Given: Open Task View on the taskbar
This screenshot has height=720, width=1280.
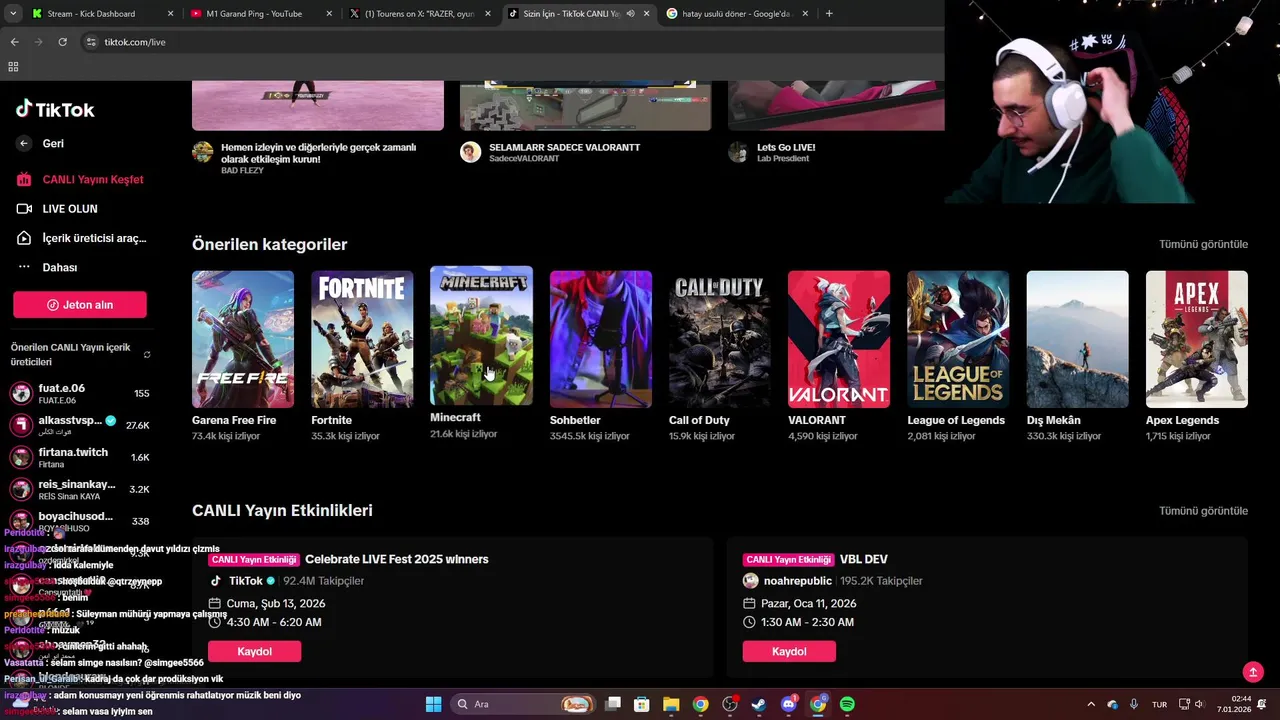Looking at the screenshot, I should [x=613, y=704].
